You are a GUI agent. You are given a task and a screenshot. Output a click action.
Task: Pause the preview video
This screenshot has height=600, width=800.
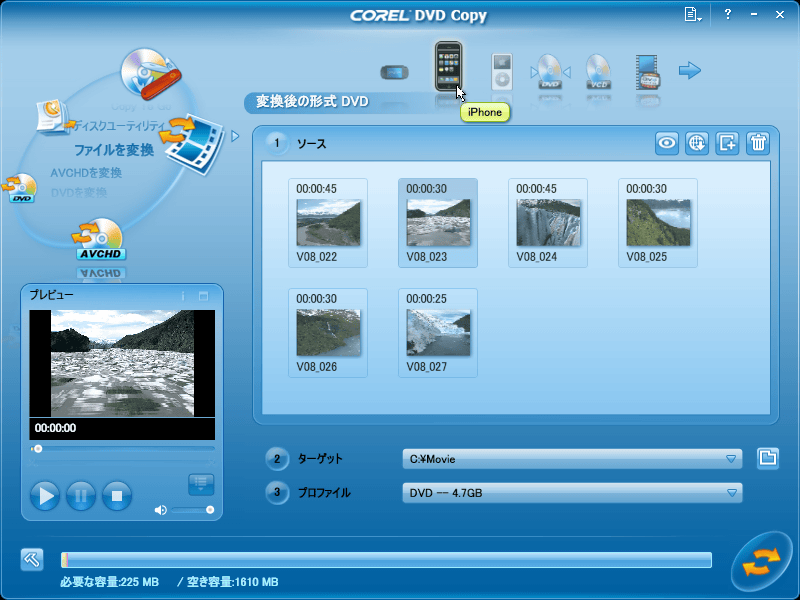click(x=81, y=495)
